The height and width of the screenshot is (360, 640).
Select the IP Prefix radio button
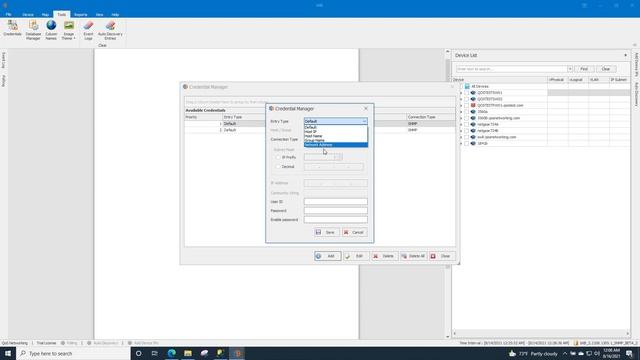pos(278,157)
